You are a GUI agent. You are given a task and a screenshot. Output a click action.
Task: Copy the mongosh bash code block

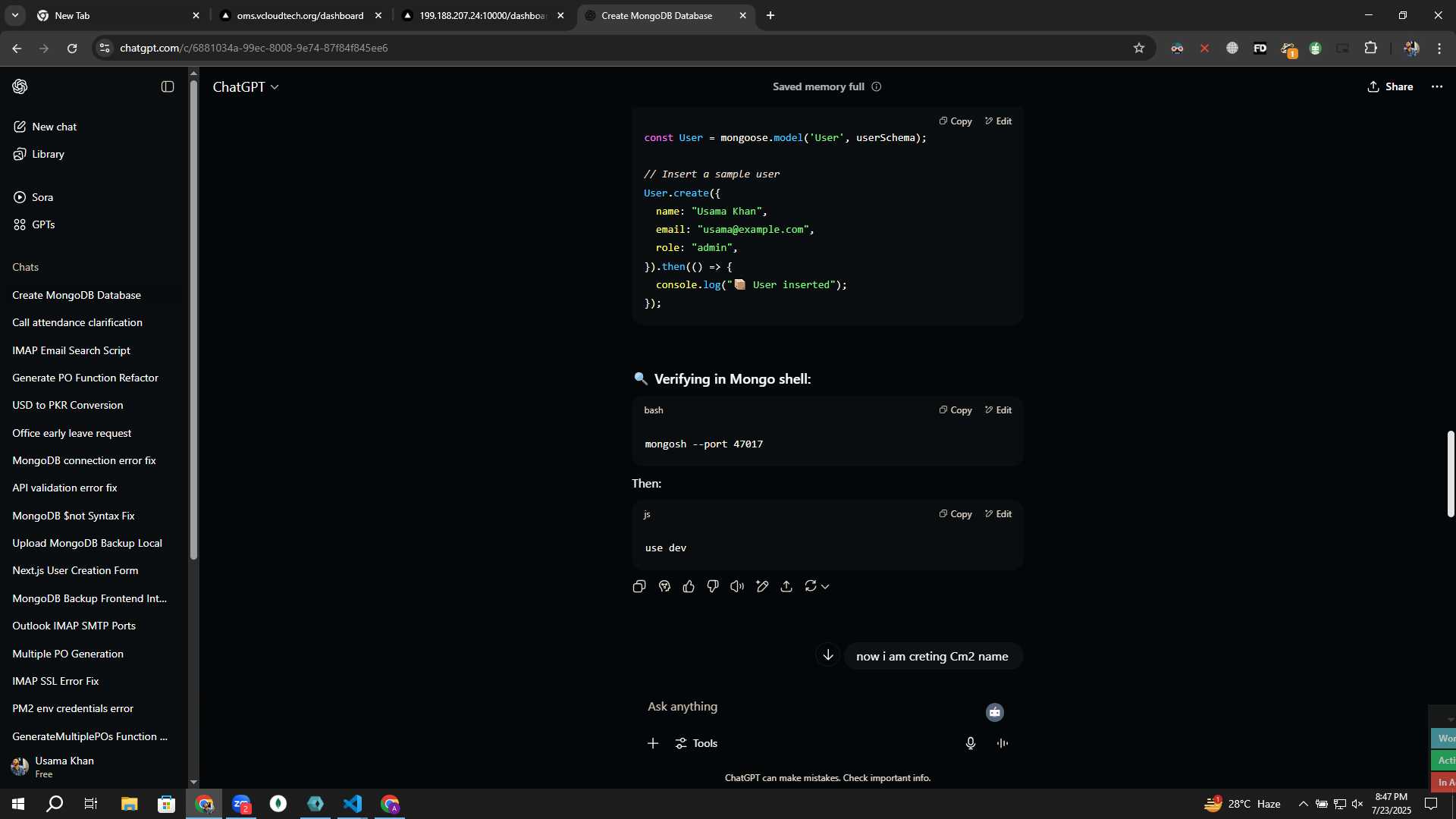click(955, 410)
